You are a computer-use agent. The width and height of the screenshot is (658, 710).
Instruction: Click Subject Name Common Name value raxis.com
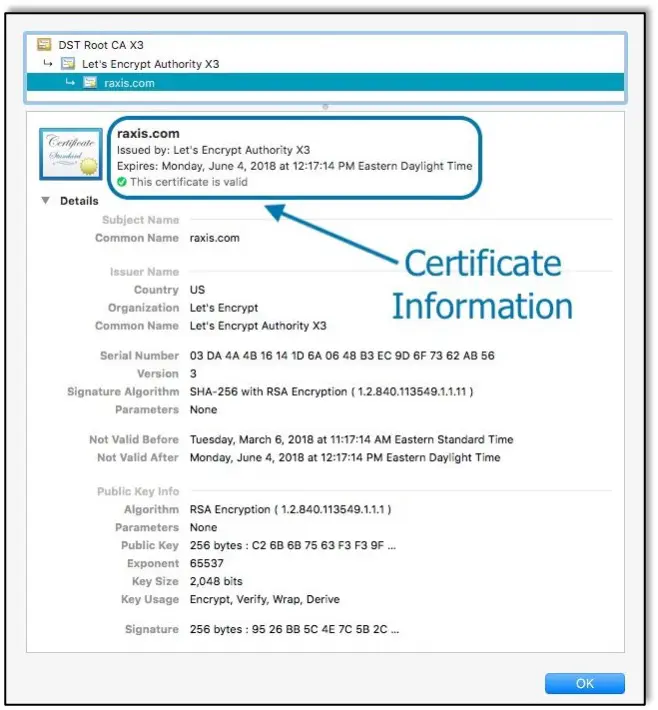215,238
